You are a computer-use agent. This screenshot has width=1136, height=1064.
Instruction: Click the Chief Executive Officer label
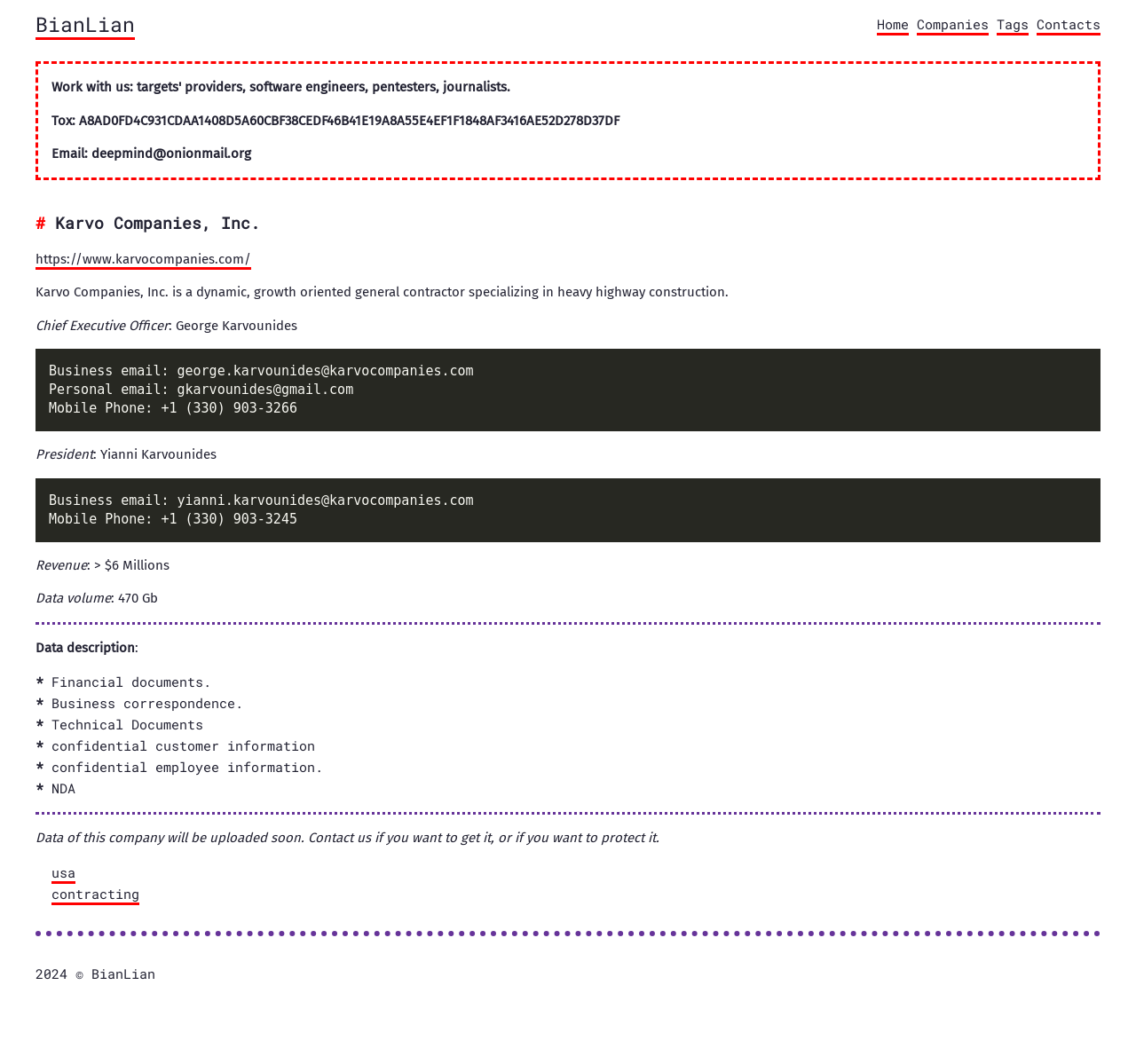tap(102, 326)
